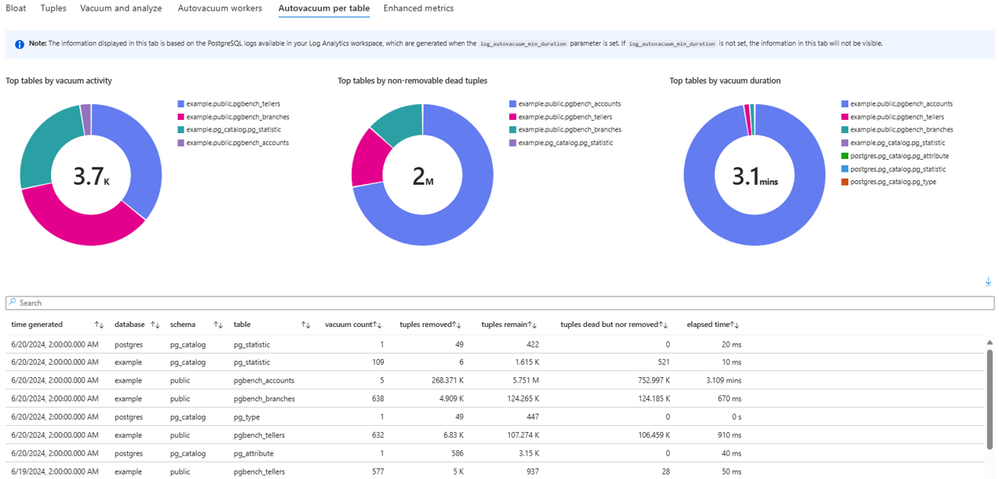Viewport: 999px width, 479px height.
Task: Download table data with the arrow icon
Action: pos(988,282)
